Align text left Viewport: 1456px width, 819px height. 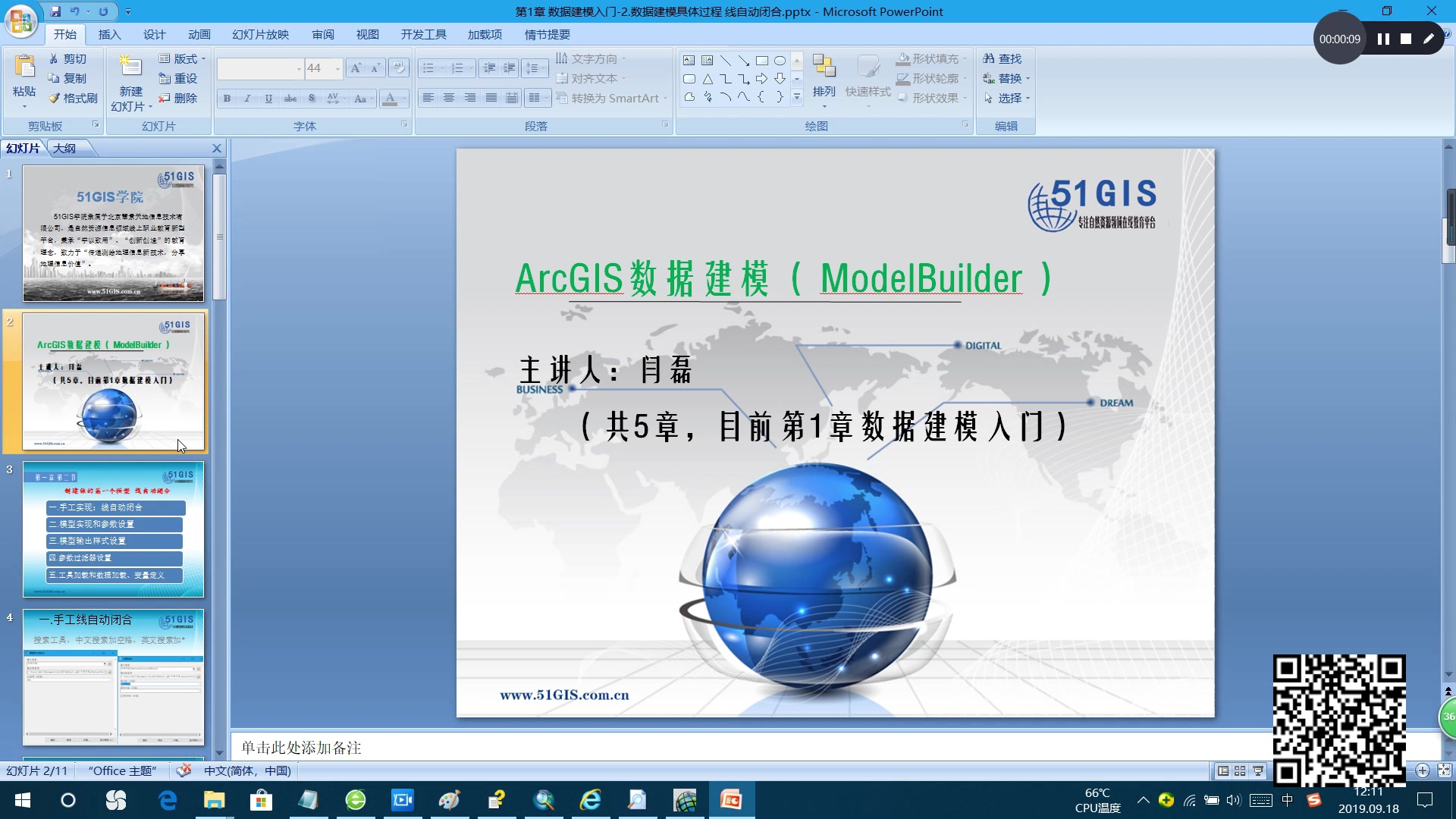pos(428,98)
